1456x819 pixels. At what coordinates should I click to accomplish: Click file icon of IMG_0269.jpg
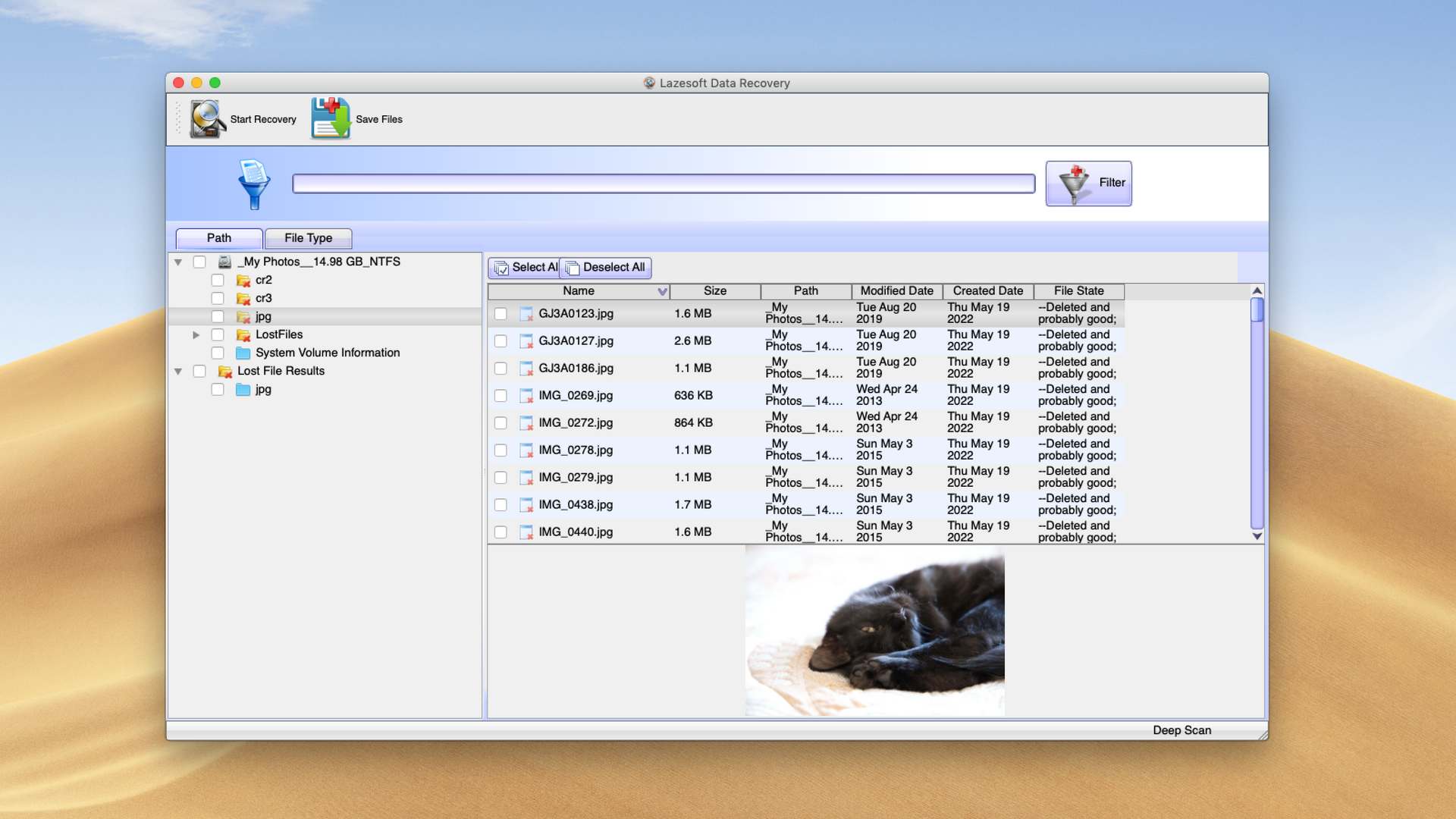pyautogui.click(x=526, y=396)
